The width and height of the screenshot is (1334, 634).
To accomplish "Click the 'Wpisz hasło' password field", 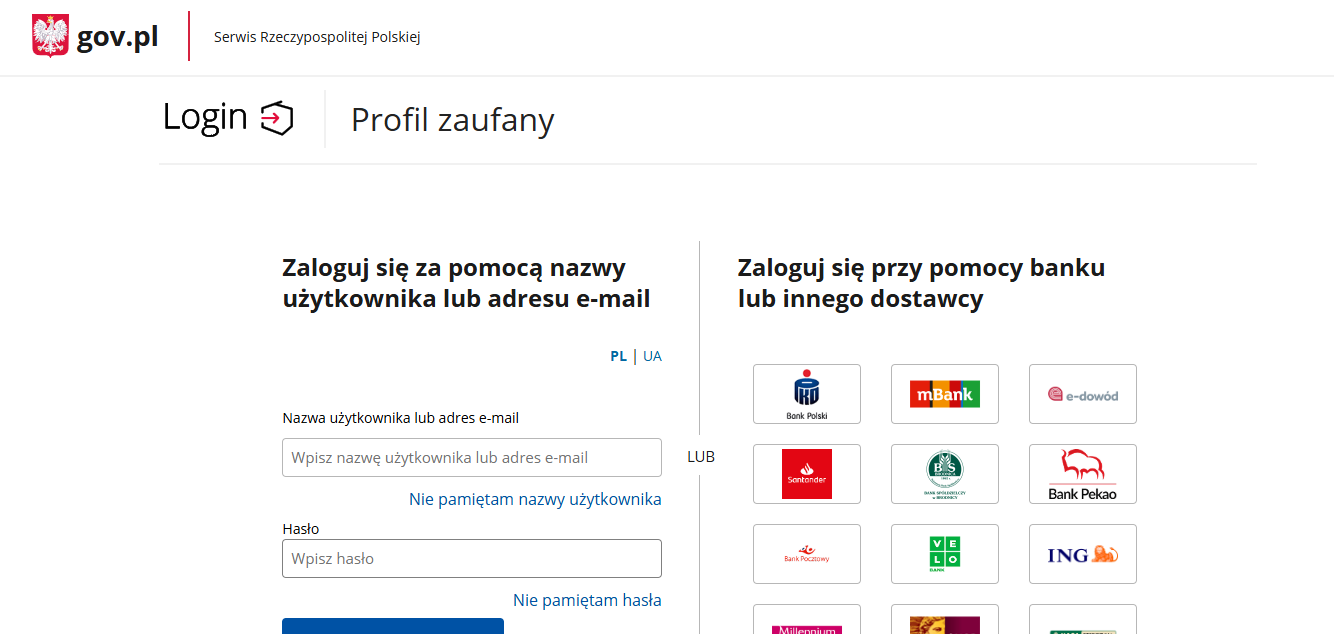I will pyautogui.click(x=471, y=558).
